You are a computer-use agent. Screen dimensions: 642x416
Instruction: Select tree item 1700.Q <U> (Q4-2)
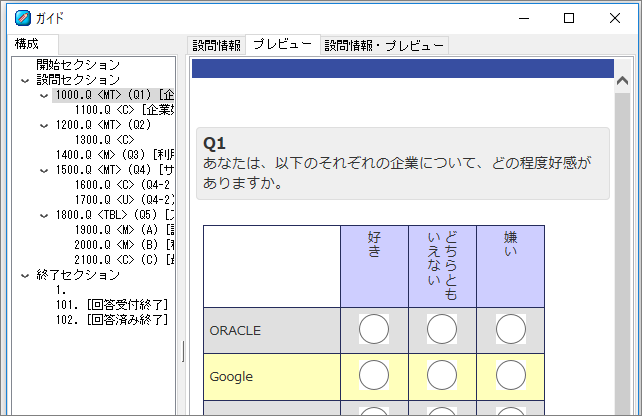124,200
